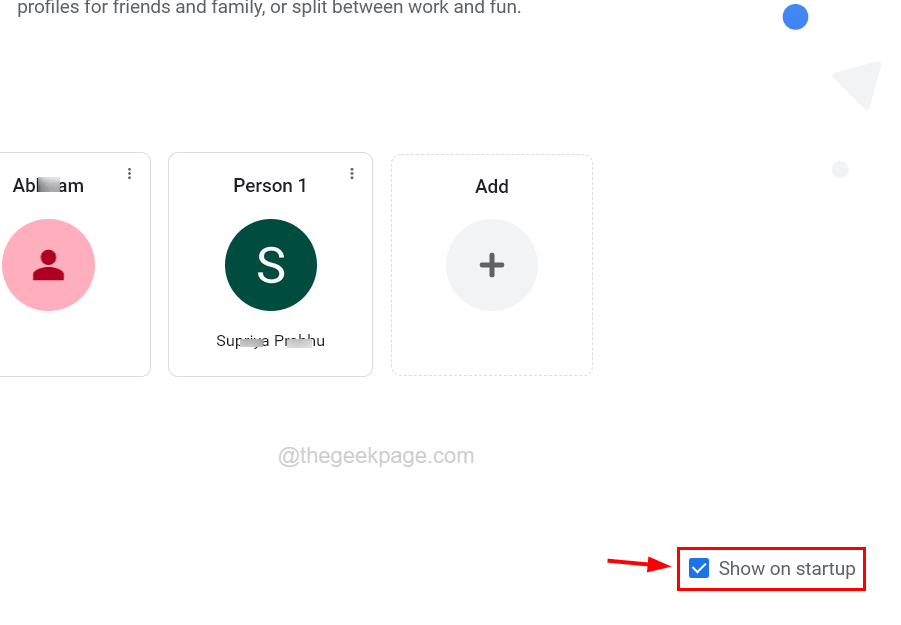901x625 pixels.
Task: Open the kebab menu on the first profile card
Action: pos(129,173)
